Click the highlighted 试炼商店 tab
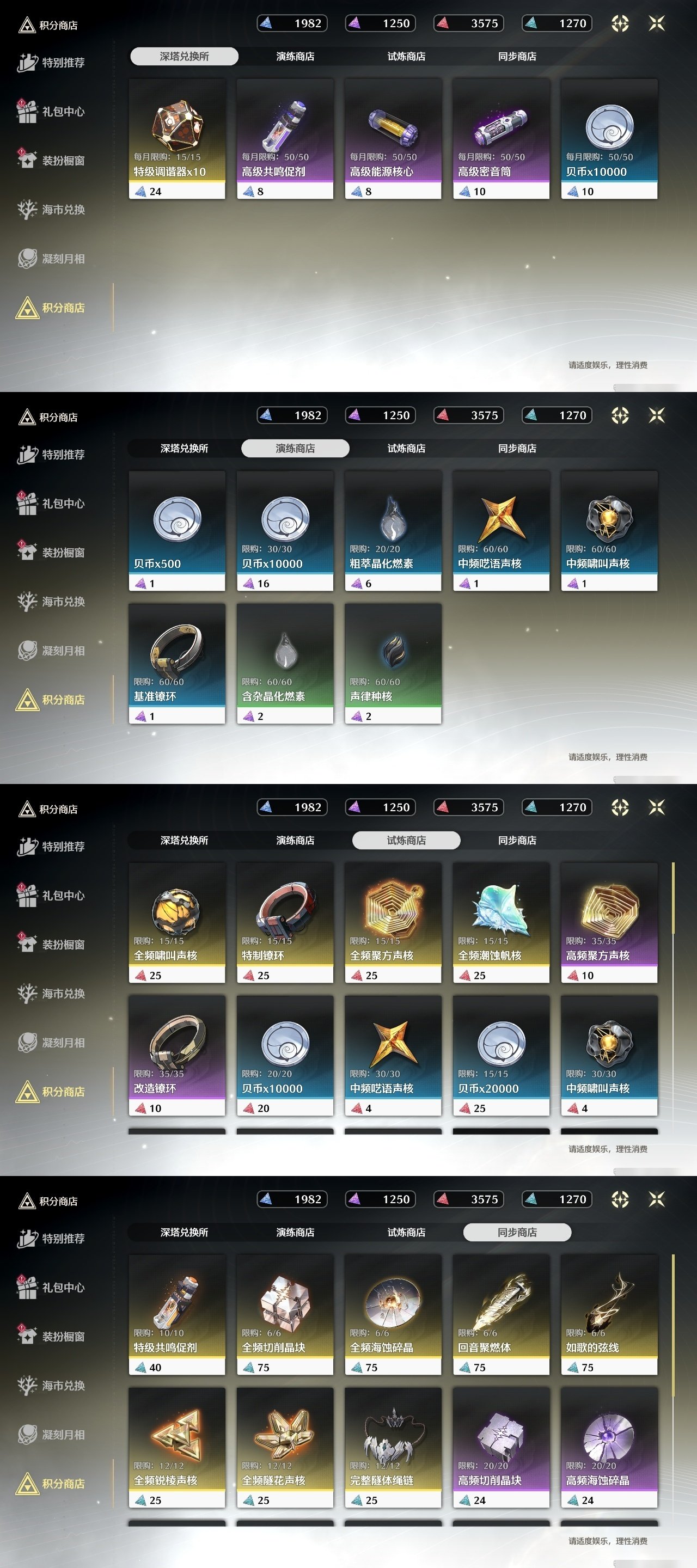The height and width of the screenshot is (1568, 697). pyautogui.click(x=406, y=840)
